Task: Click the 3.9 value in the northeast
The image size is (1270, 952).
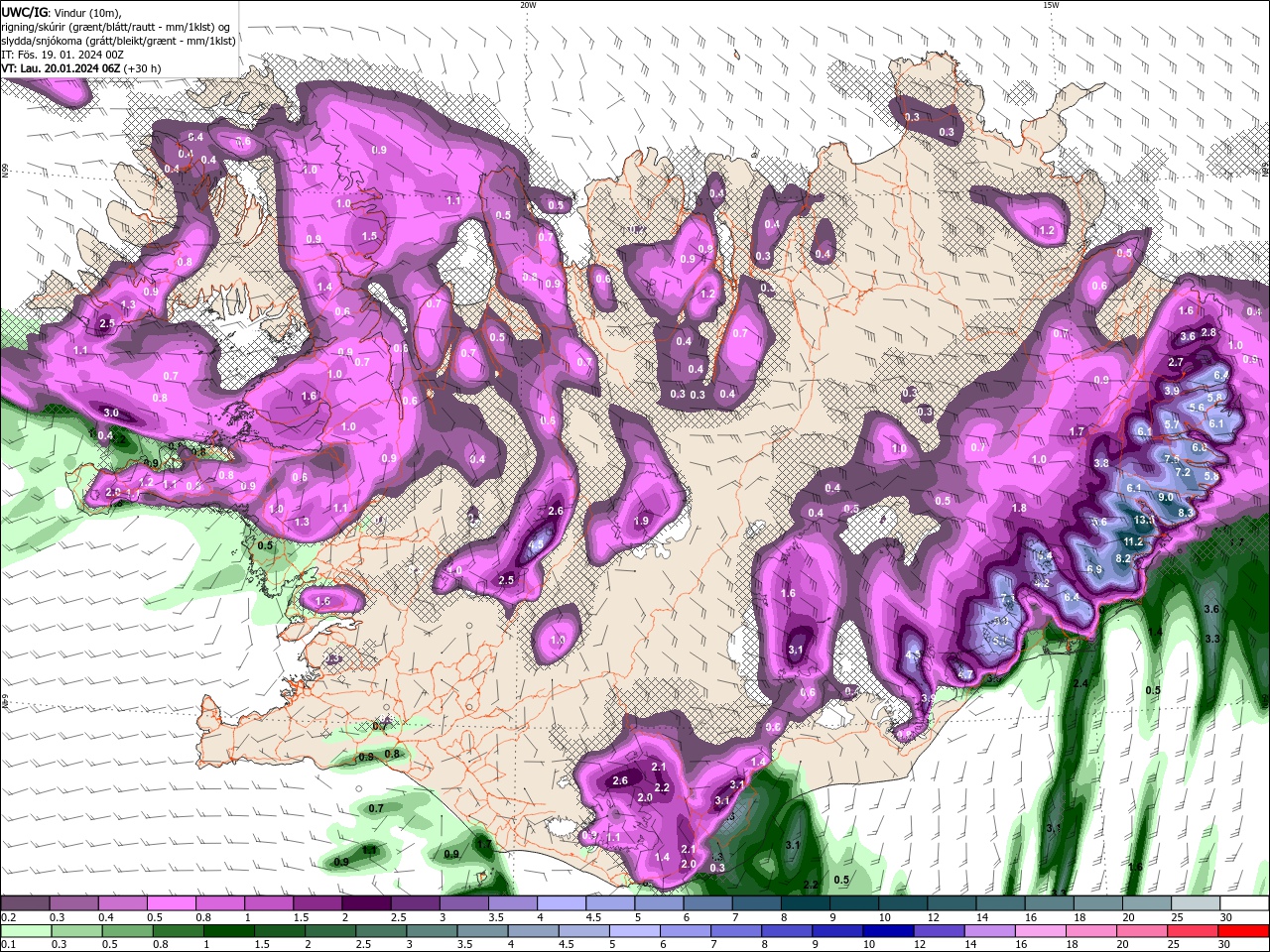Action: coord(1172,391)
